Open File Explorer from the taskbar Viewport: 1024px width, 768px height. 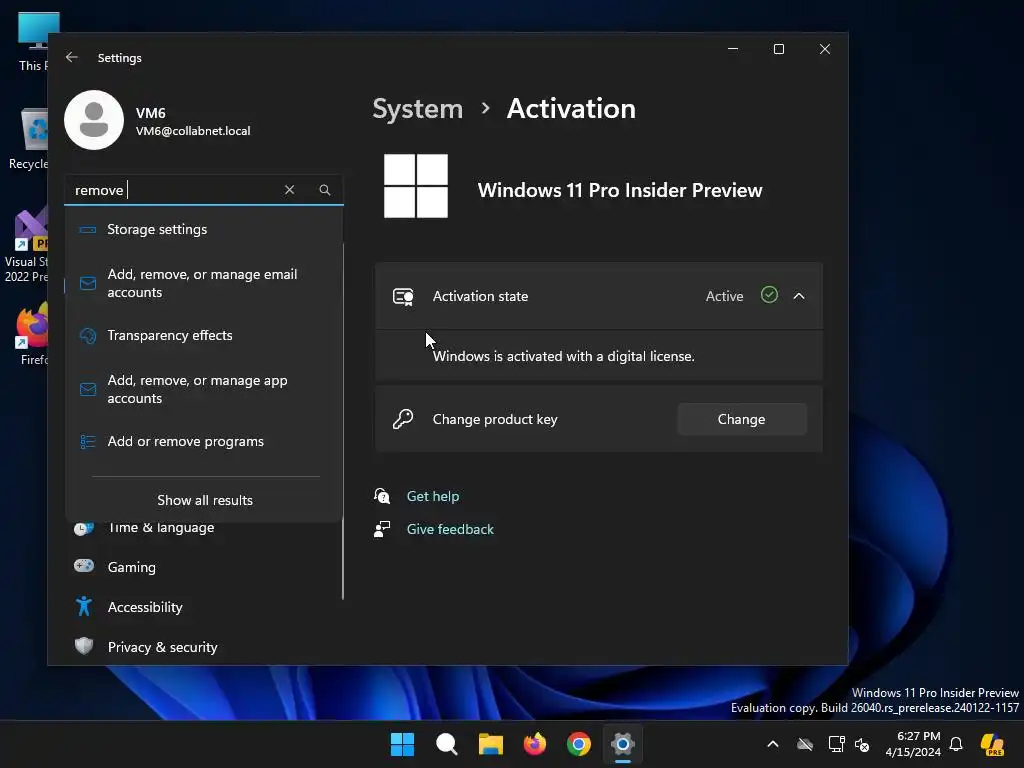(490, 744)
